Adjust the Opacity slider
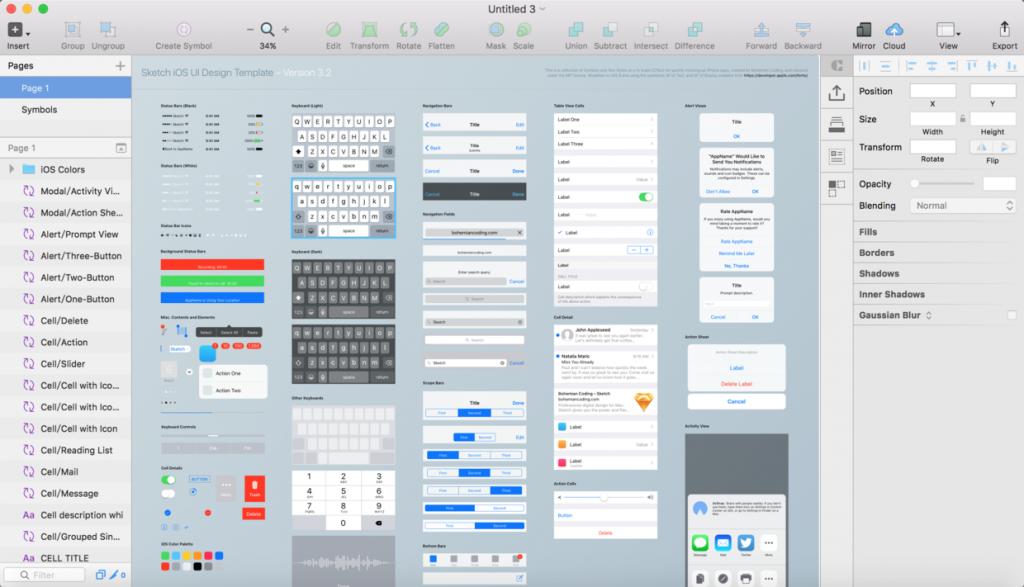This screenshot has width=1024, height=587. [942, 184]
